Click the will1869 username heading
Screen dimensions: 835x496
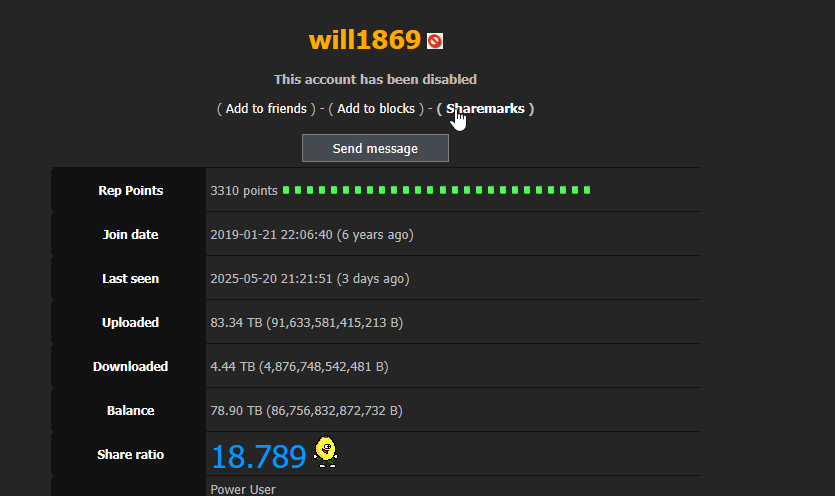tap(365, 40)
